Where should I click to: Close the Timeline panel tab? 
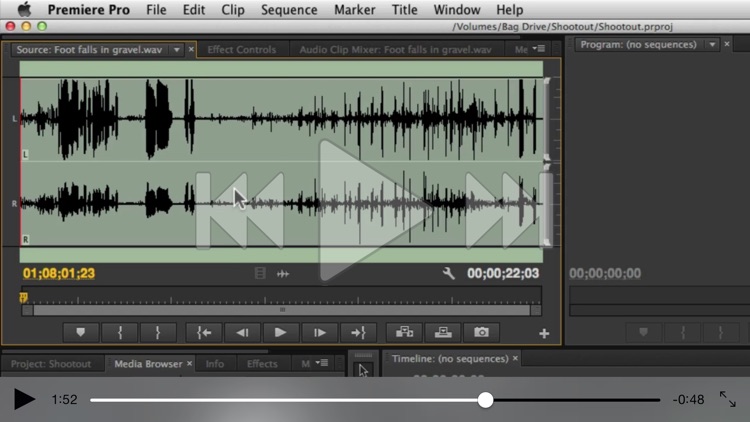pyautogui.click(x=515, y=358)
